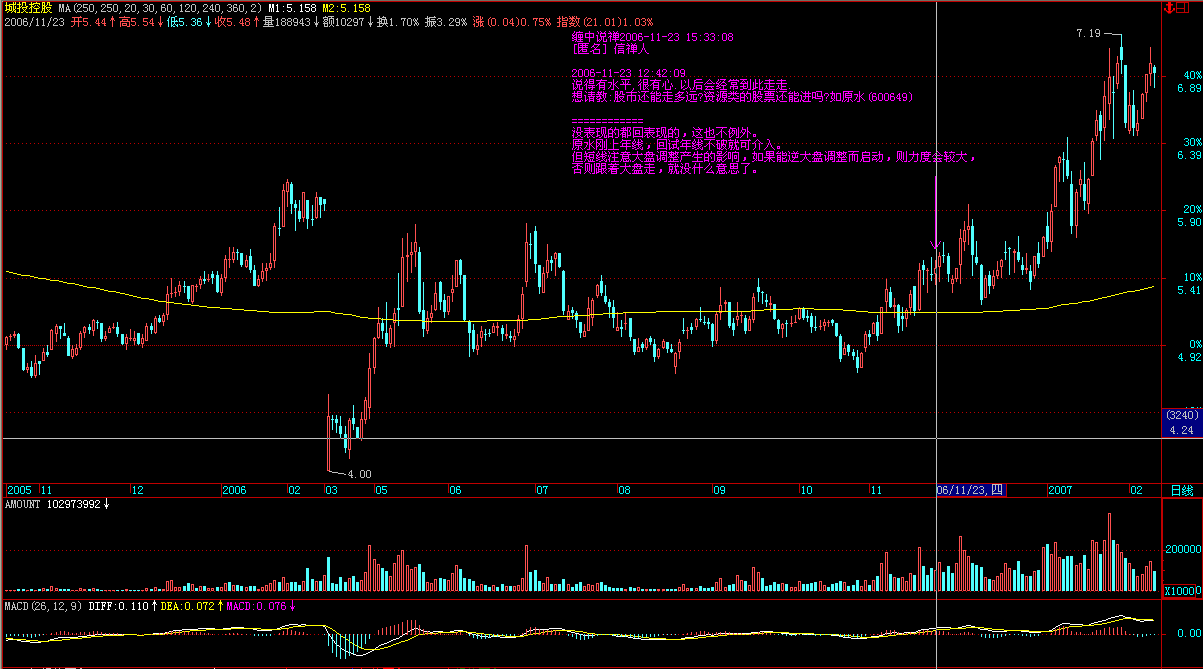This screenshot has width=1203, height=669.
Task: Click the red window layout icon
Action: pos(1184,8)
